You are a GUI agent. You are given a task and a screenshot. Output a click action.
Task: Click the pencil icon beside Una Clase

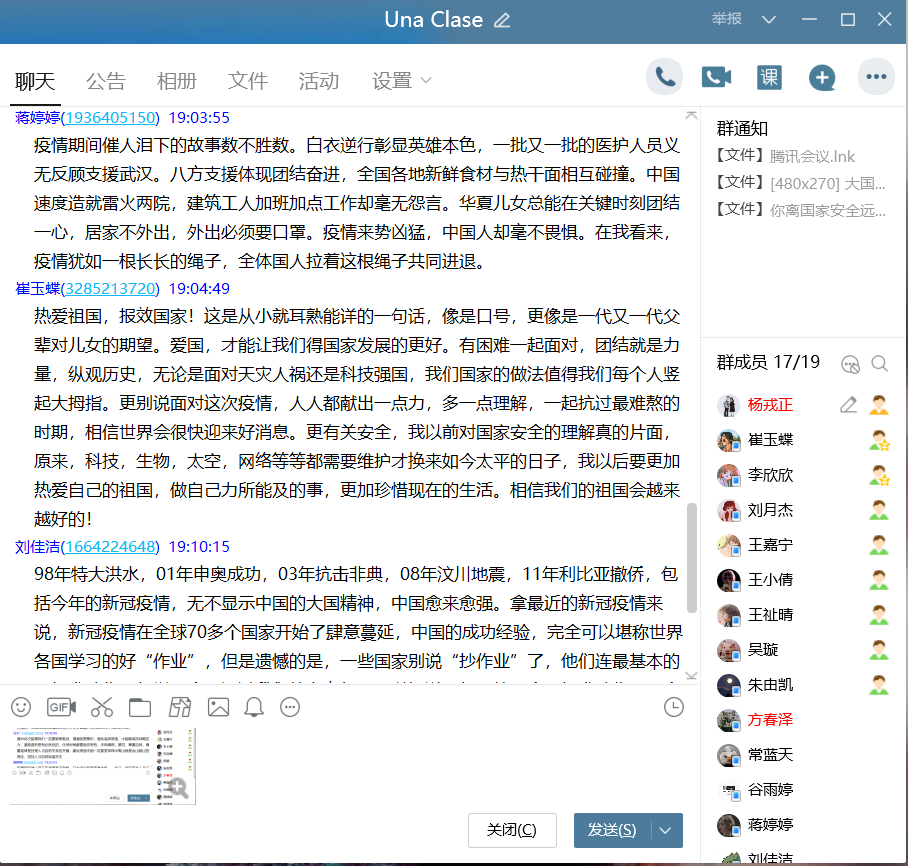(502, 21)
